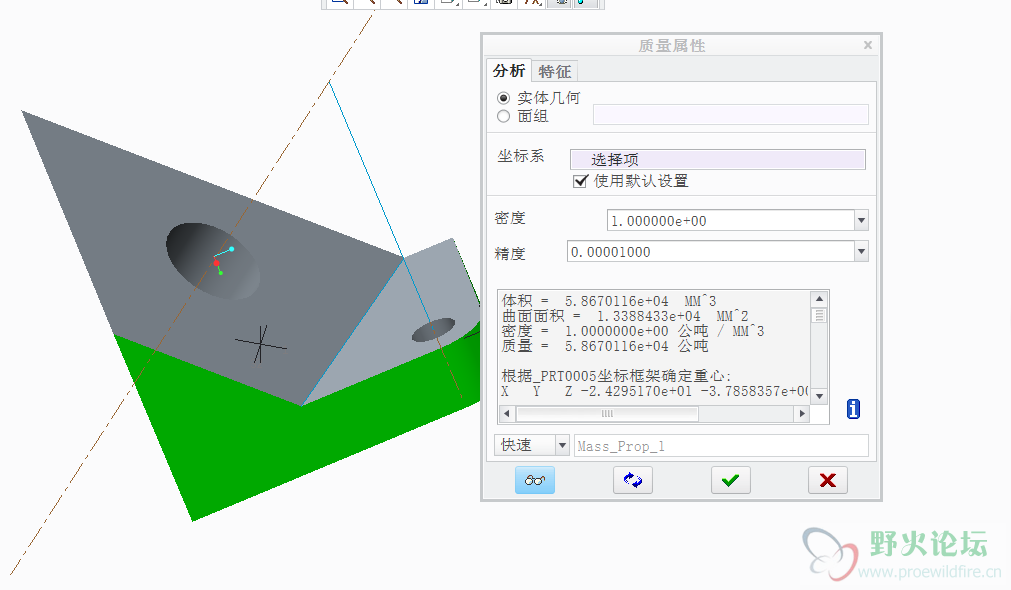This screenshot has width=1011, height=590.
Task: Click the large elliptical hole on the model
Action: [213, 261]
